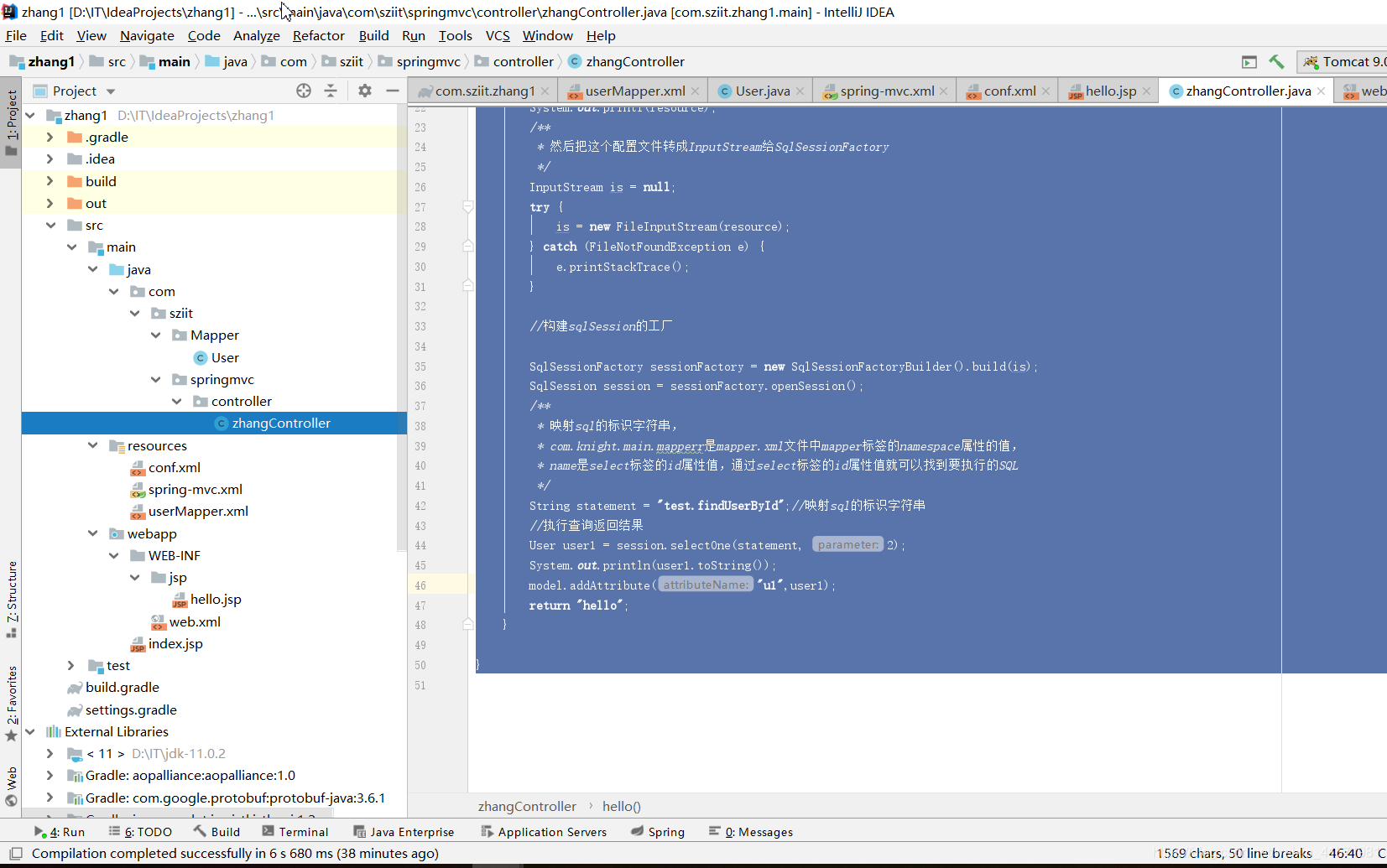Viewport: 1387px width, 868px height.
Task: Expand the test folder
Action: (71, 665)
